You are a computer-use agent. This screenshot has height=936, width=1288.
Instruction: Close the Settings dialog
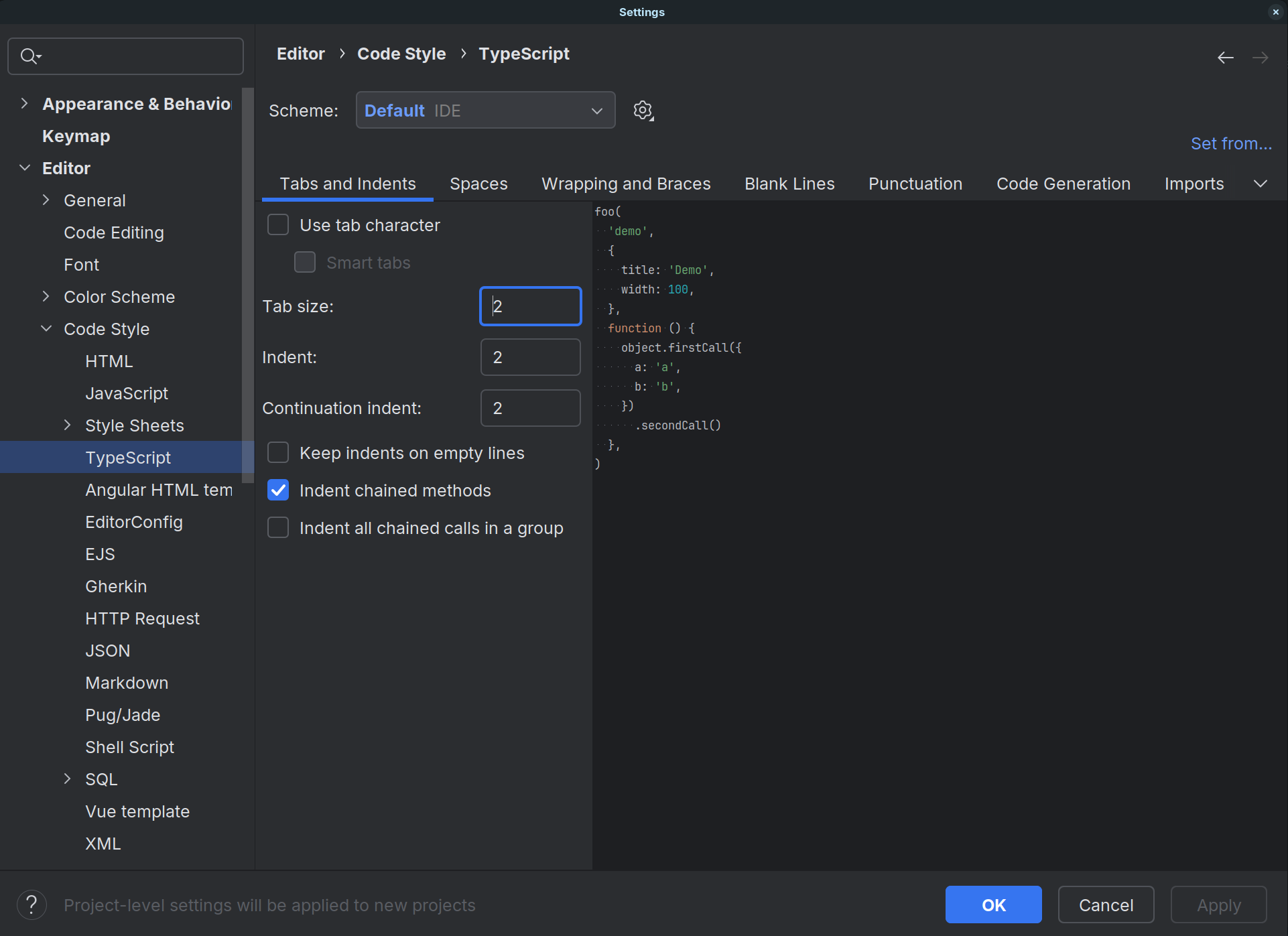(1275, 11)
